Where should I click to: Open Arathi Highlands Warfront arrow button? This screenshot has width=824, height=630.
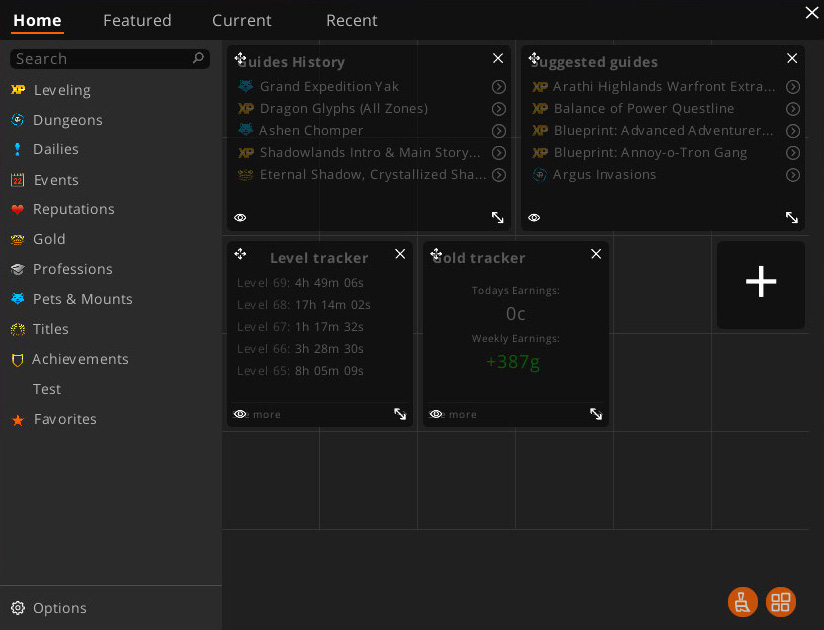click(x=793, y=87)
